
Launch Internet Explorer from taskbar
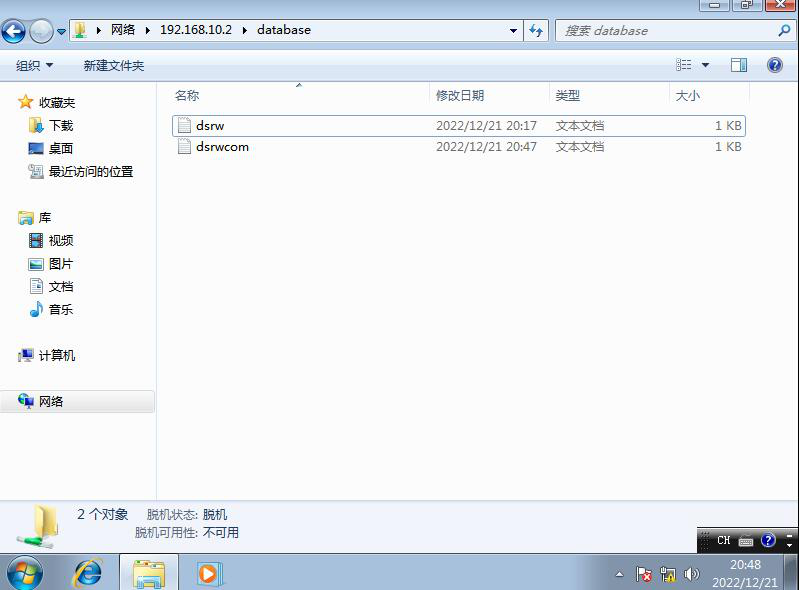point(88,573)
